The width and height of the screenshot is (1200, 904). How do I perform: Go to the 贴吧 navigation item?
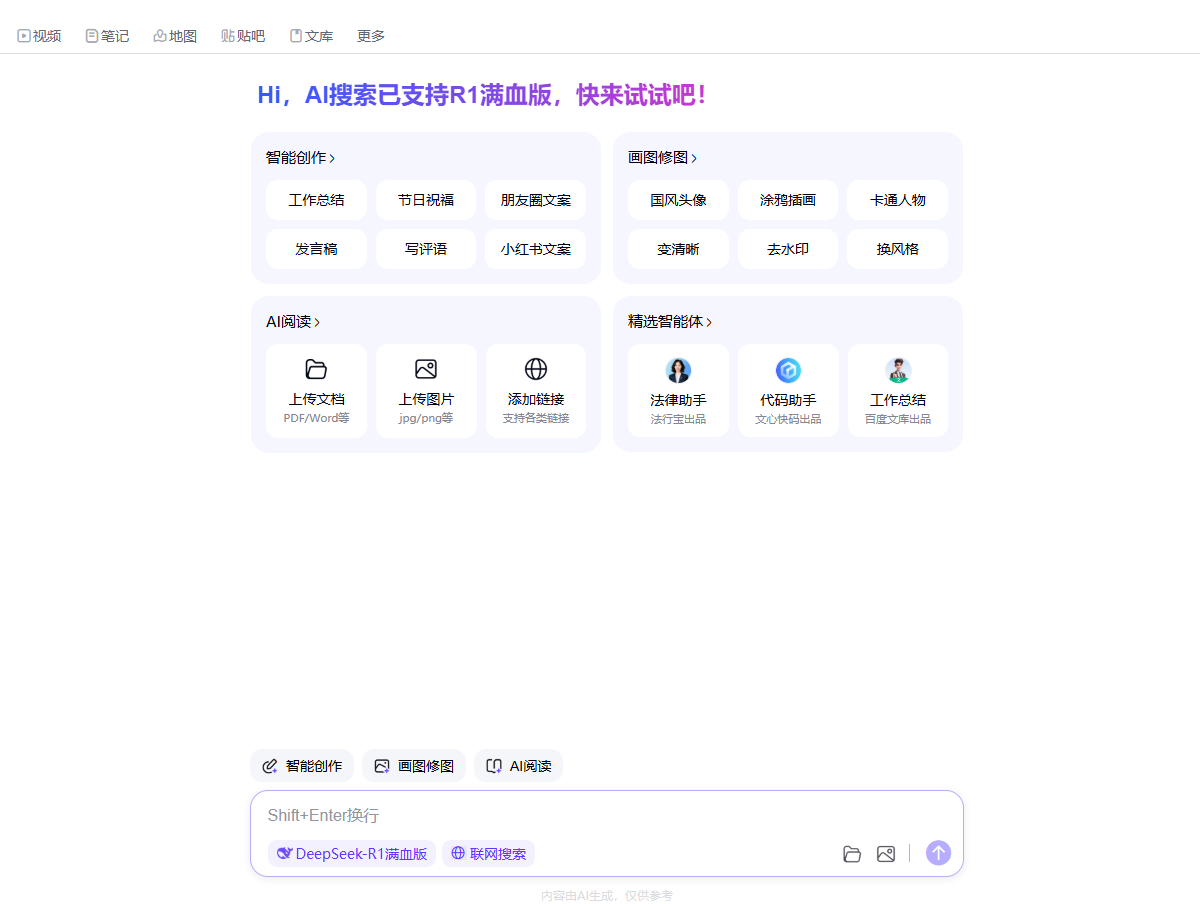point(243,36)
